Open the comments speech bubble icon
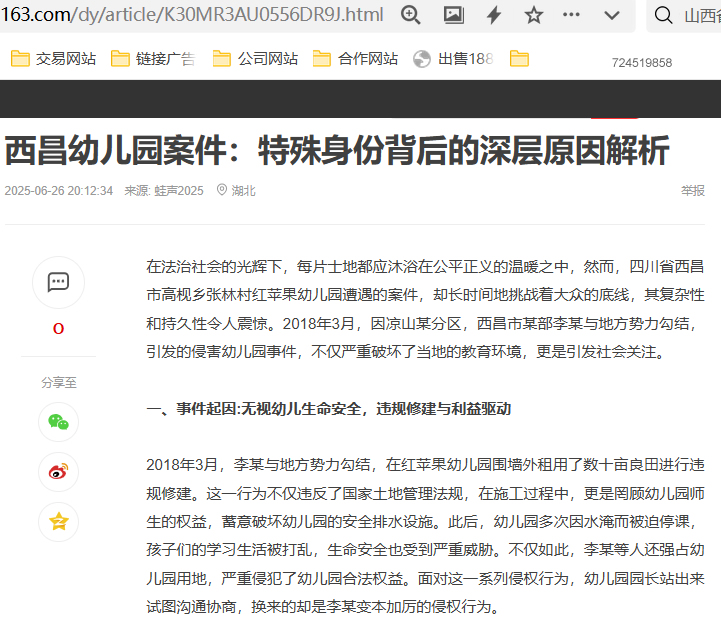The height and width of the screenshot is (630, 721). click(58, 282)
